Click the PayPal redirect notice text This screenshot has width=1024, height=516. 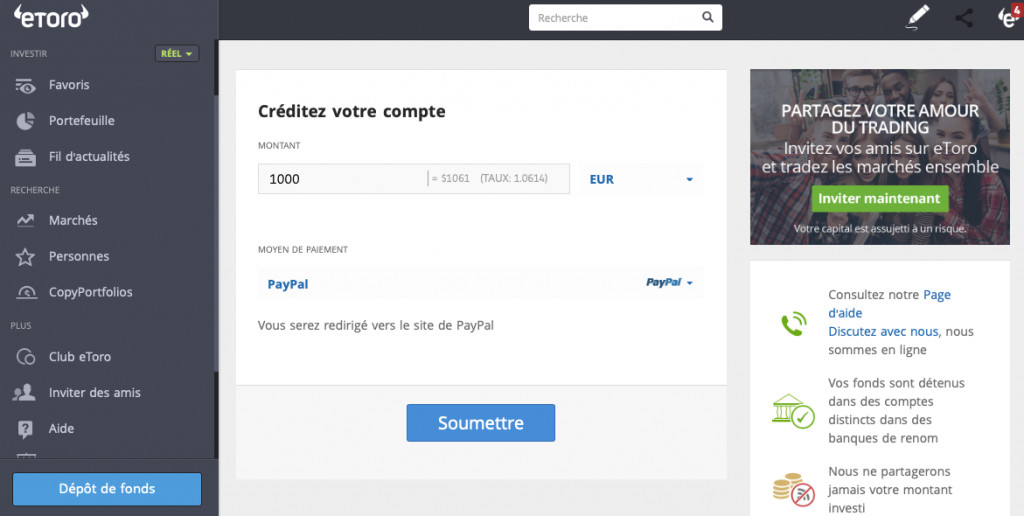tap(376, 325)
